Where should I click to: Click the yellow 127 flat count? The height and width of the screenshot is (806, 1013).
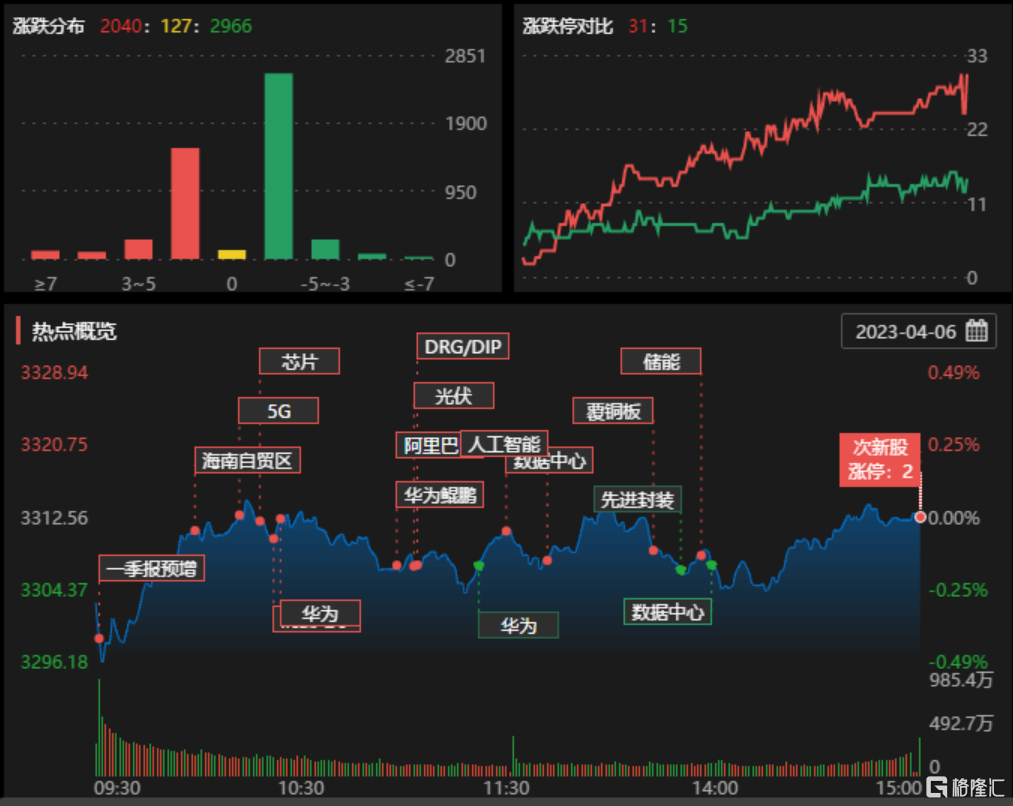coord(176,26)
